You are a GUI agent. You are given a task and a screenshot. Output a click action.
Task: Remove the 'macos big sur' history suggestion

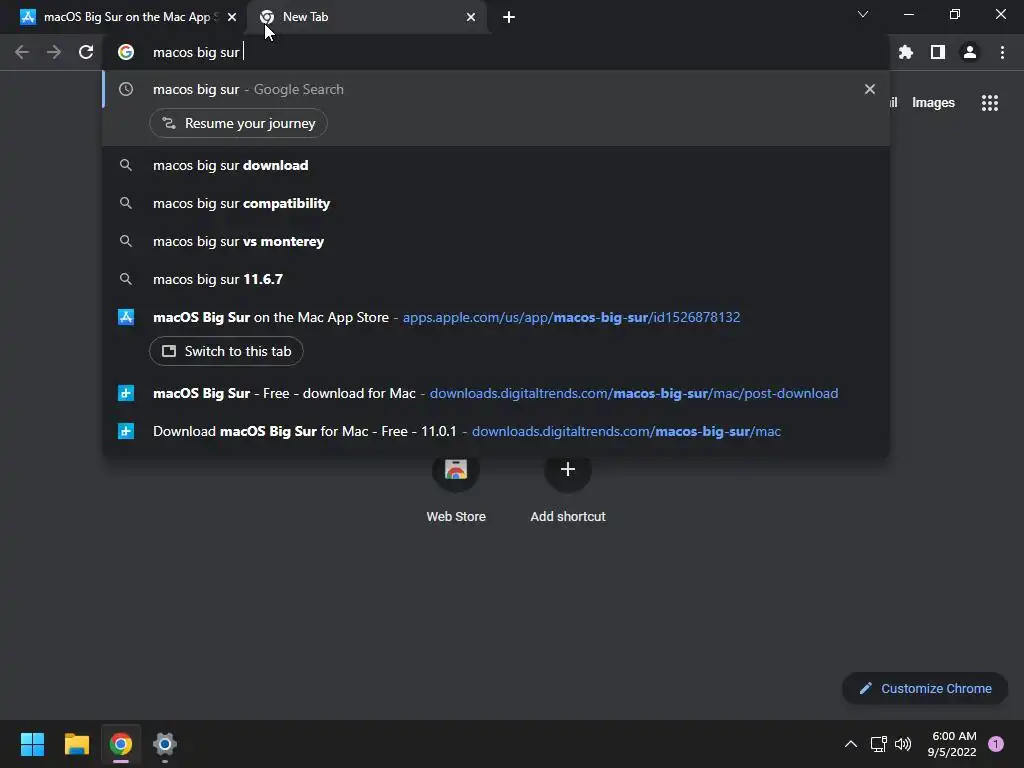point(869,89)
